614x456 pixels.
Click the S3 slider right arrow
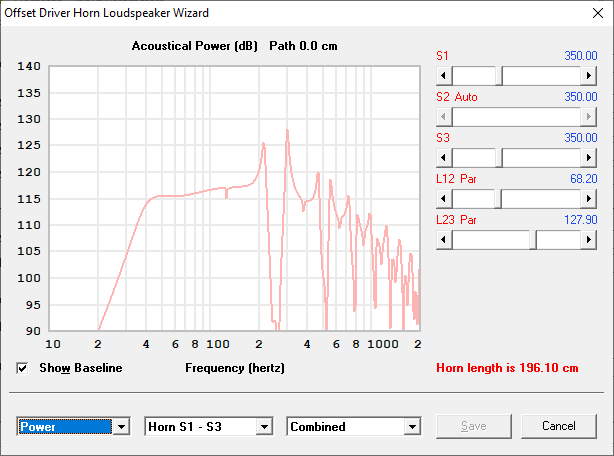click(x=589, y=158)
